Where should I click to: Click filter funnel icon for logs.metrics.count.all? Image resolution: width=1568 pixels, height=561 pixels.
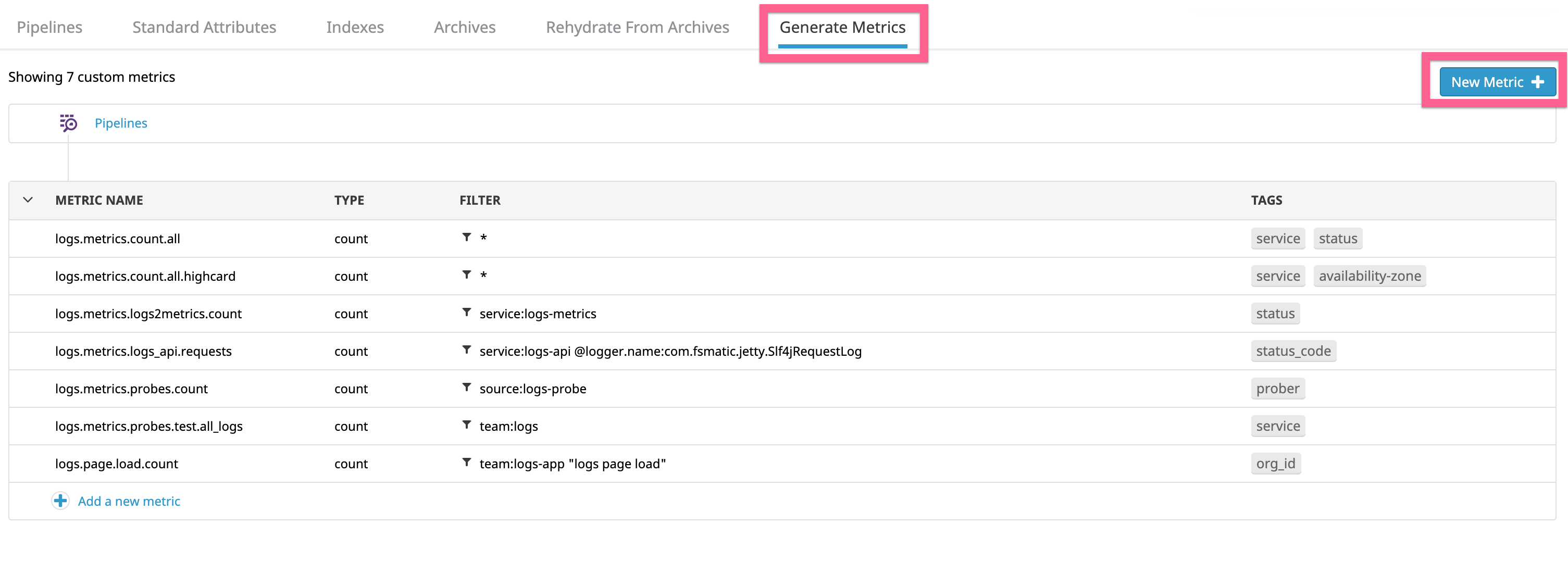click(x=466, y=238)
